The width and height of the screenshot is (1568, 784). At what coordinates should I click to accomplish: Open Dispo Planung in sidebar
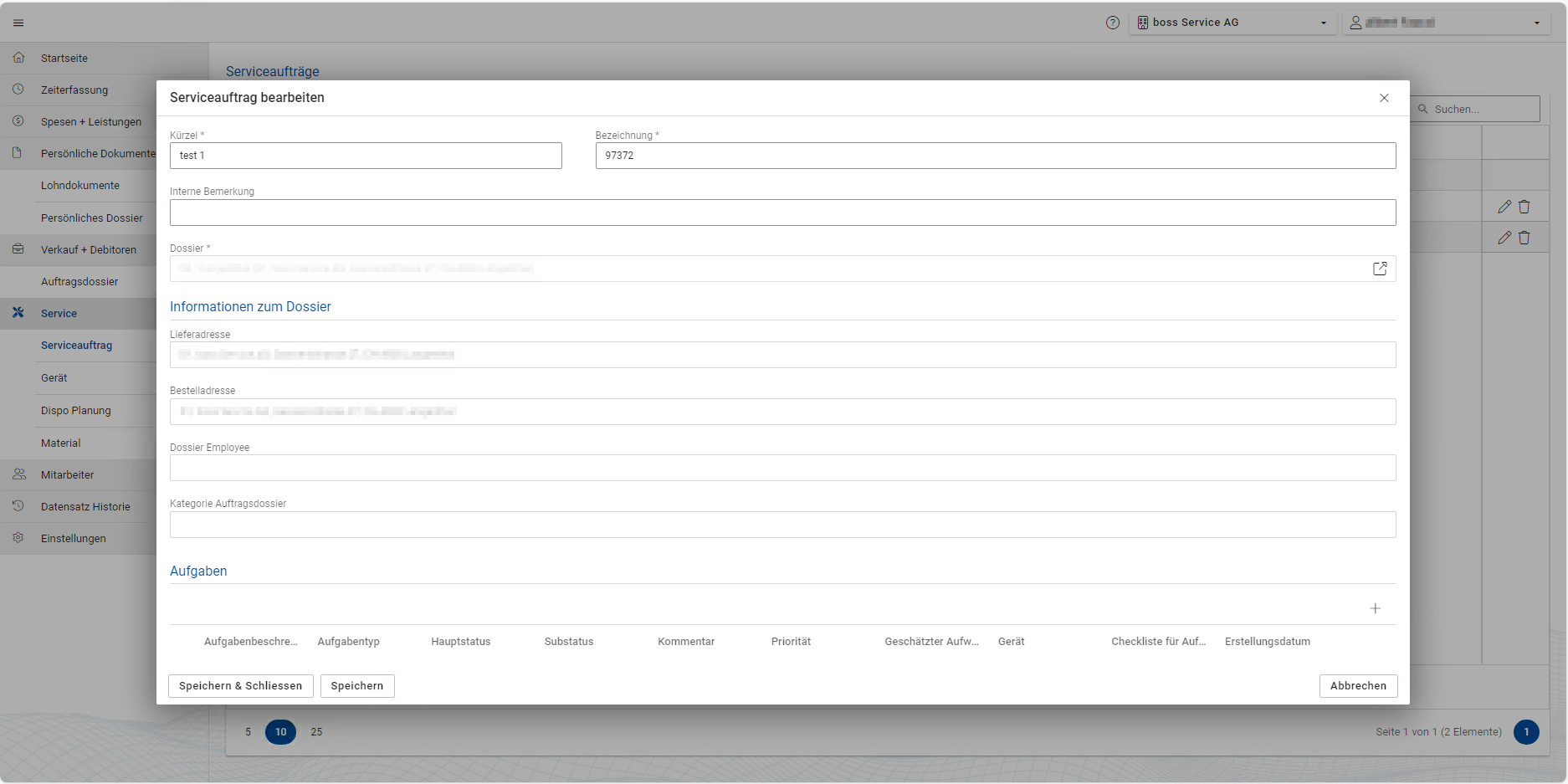[x=76, y=411]
